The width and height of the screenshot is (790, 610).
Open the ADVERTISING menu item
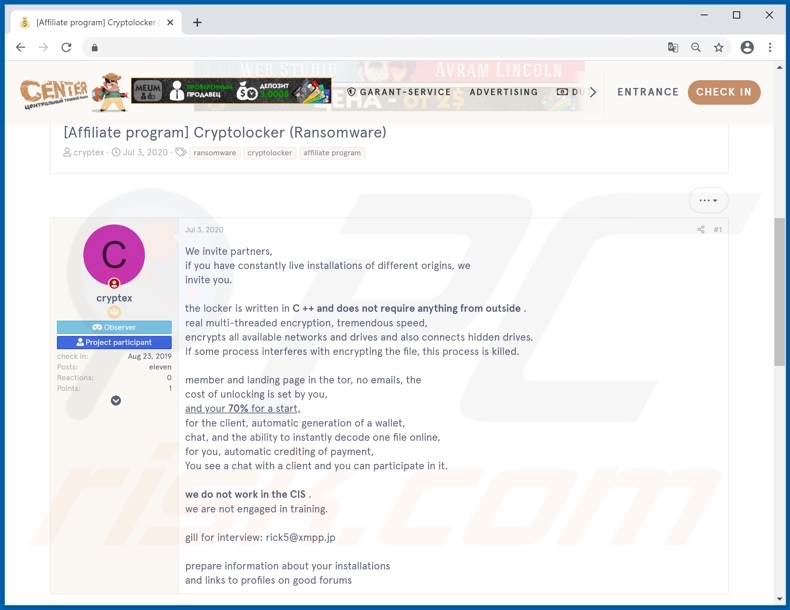point(504,92)
